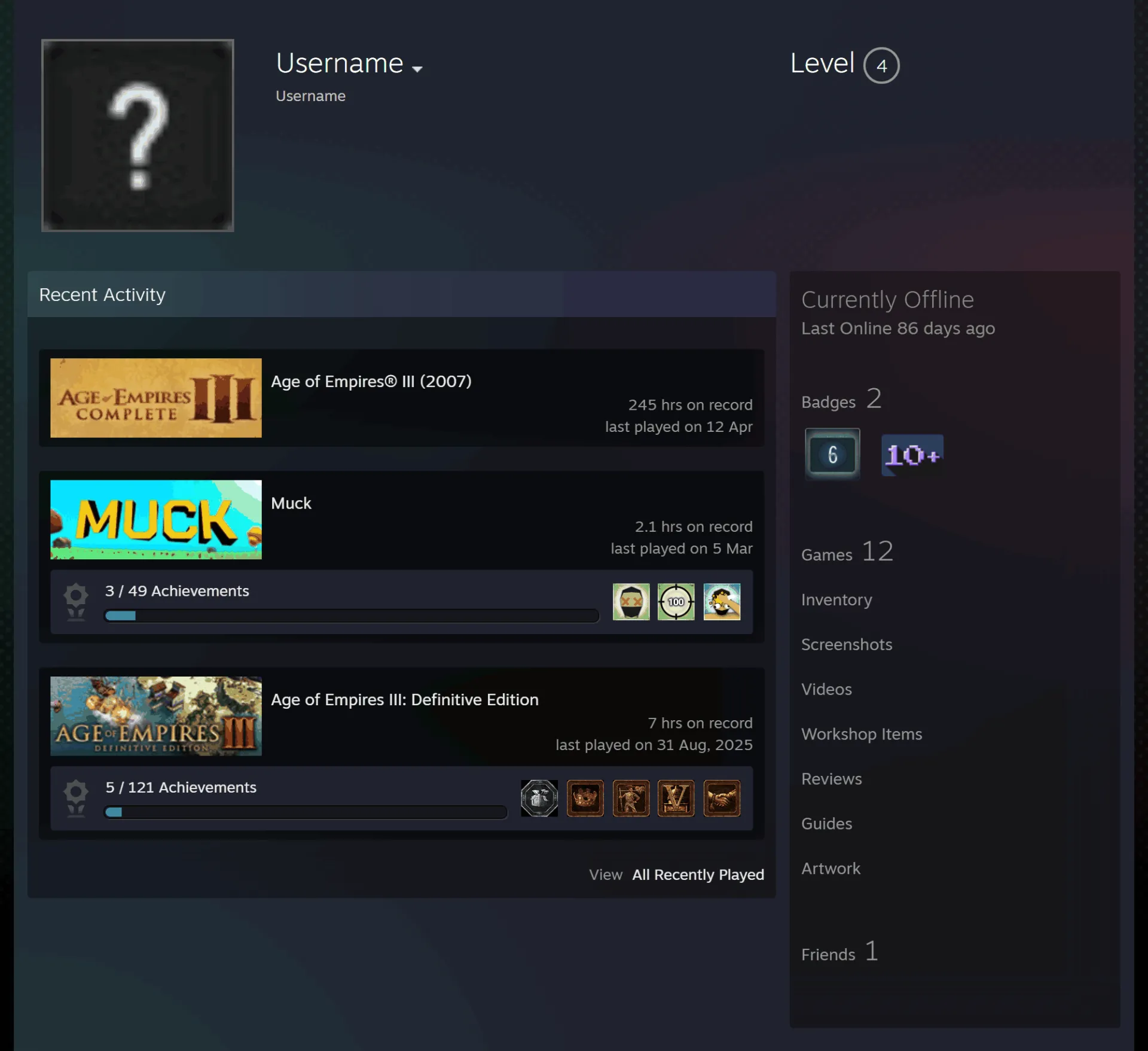Viewport: 1148px width, 1051px height.
Task: Click Muck's achievement progress bar
Action: tap(352, 616)
